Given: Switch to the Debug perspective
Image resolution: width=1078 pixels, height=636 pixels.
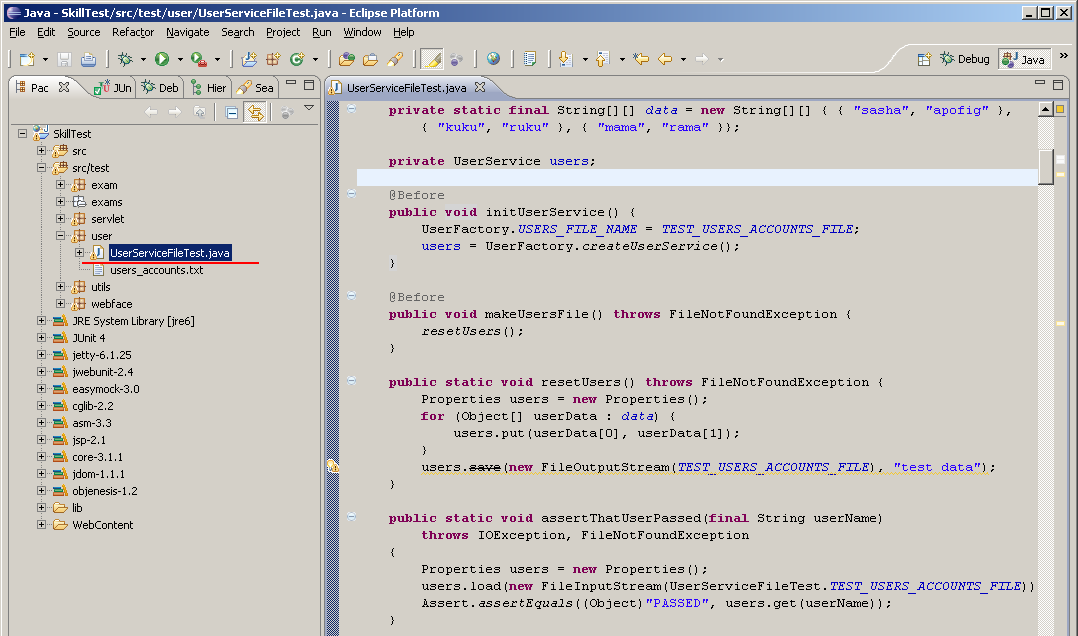Looking at the screenshot, I should [965, 59].
